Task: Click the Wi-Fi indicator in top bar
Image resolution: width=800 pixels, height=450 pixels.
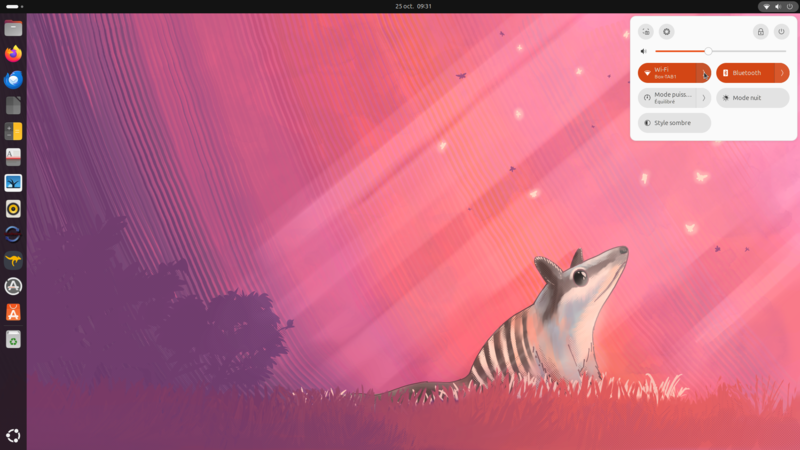Action: point(766,7)
